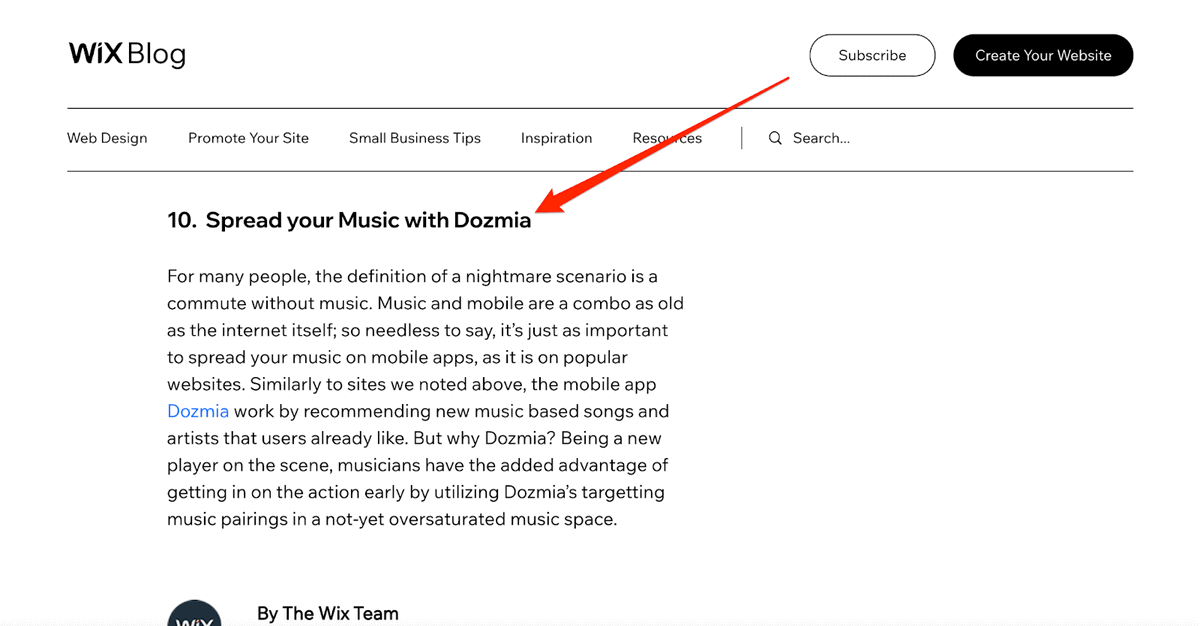Click the search magnifier icon
The height and width of the screenshot is (626, 1200).
775,138
